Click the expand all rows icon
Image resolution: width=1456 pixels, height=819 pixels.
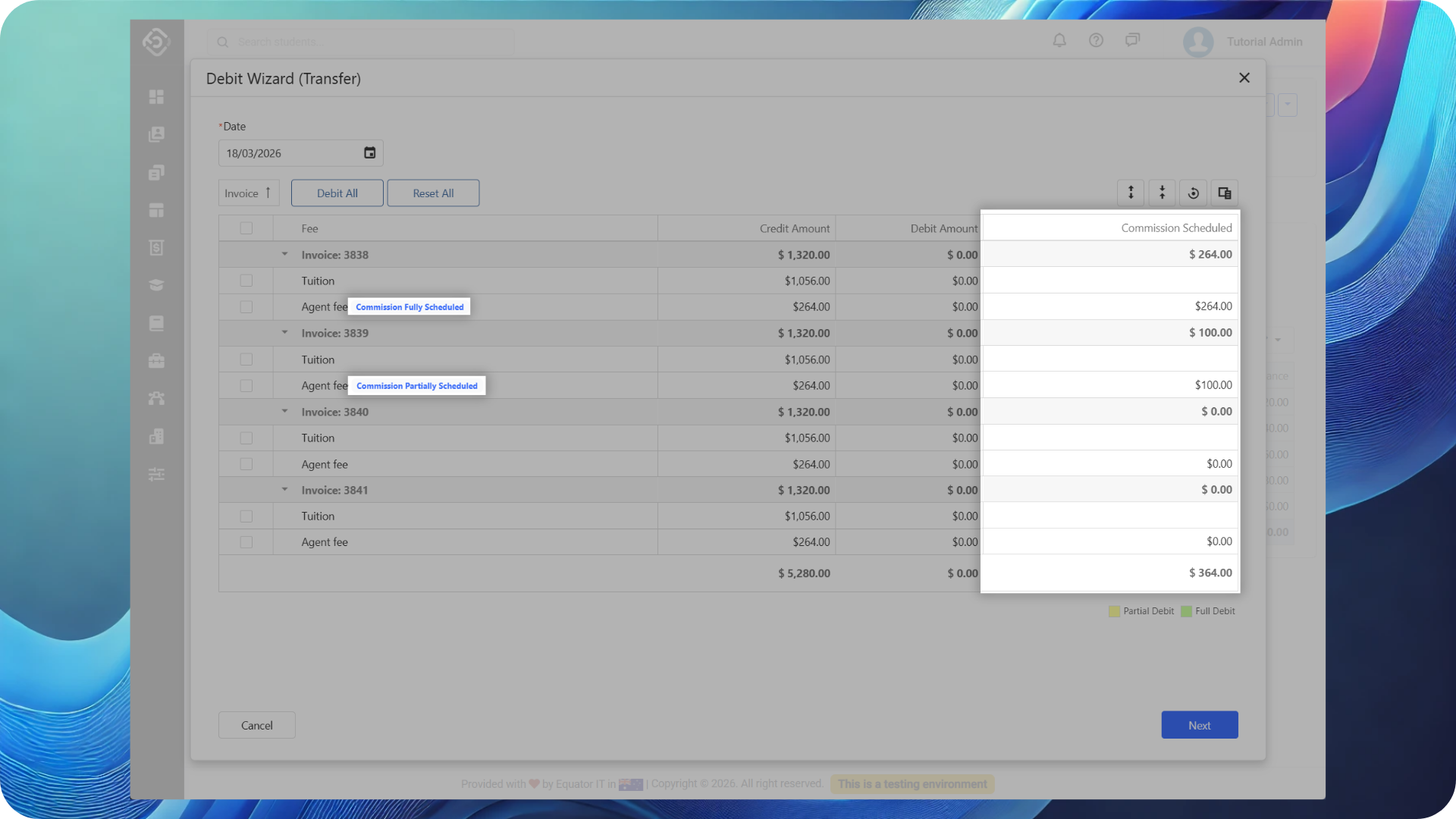(1131, 193)
